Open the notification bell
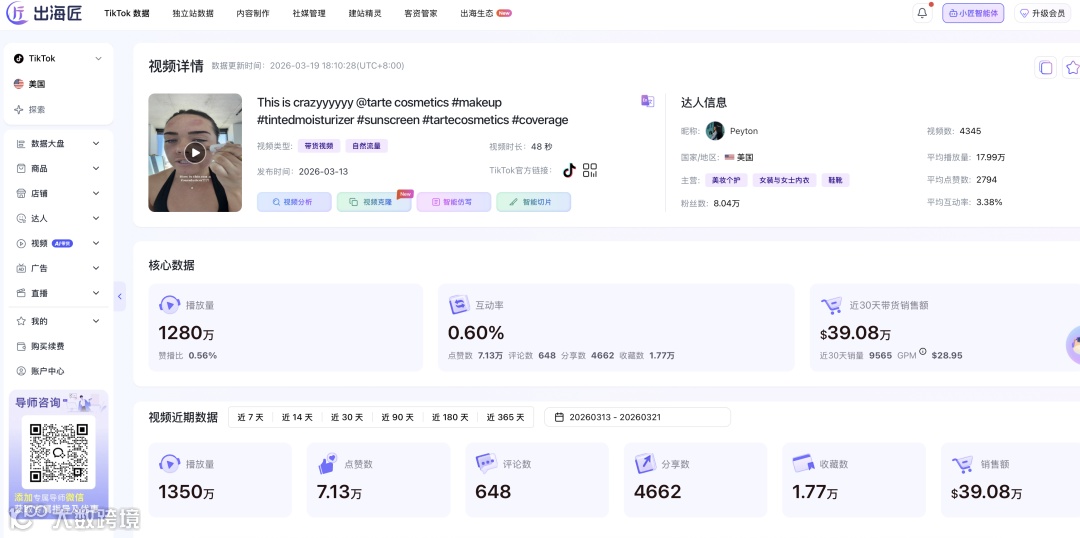Image resolution: width=1080 pixels, height=538 pixels. pyautogui.click(x=922, y=13)
